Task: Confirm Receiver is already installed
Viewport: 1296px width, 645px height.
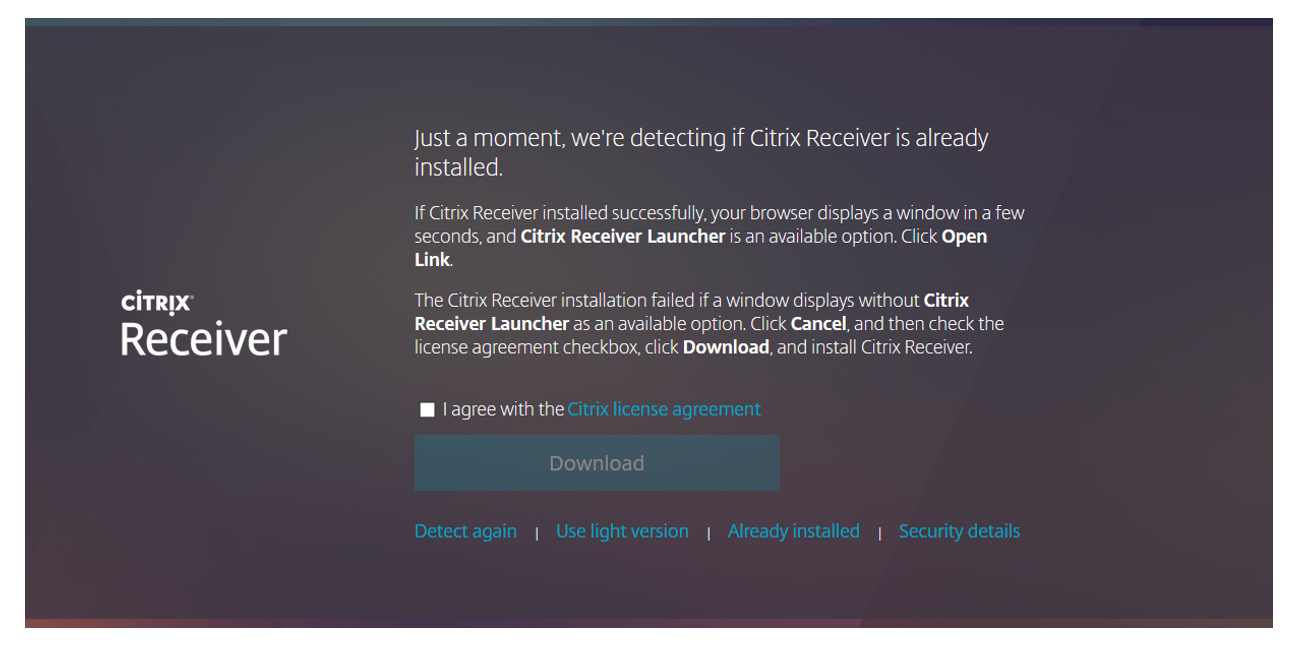Action: 793,531
